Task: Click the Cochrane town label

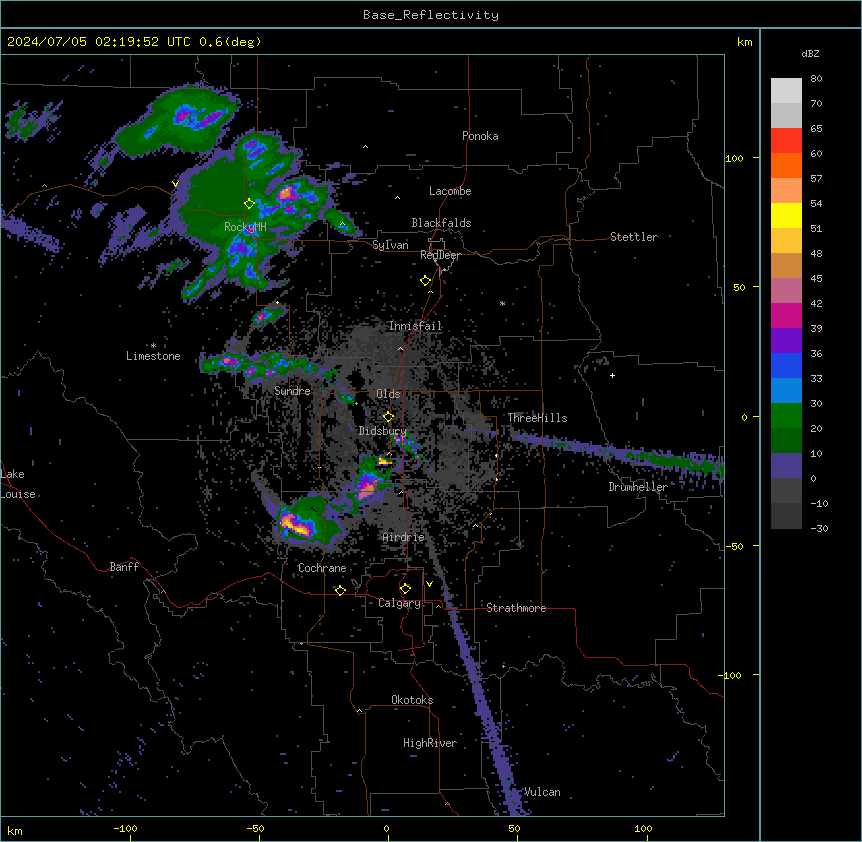Action: 322,568
